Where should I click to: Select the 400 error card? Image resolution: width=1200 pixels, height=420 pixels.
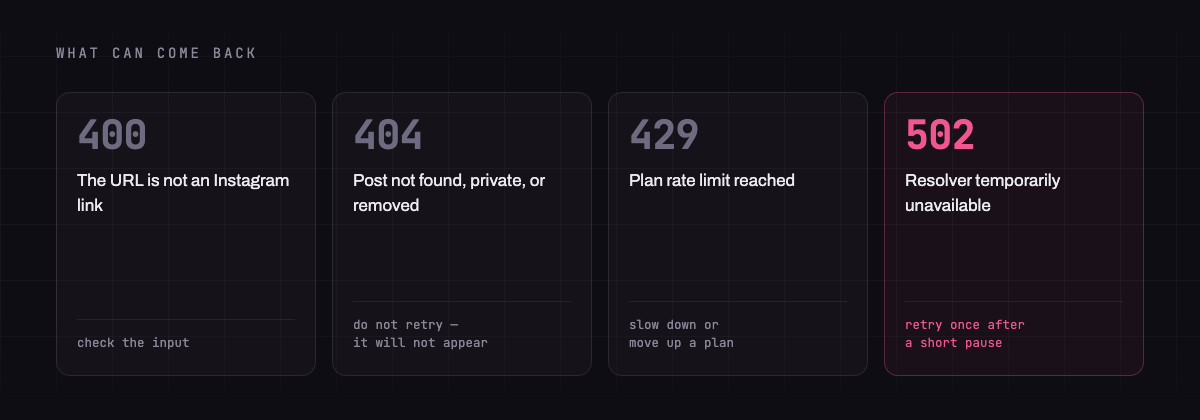[x=186, y=234]
